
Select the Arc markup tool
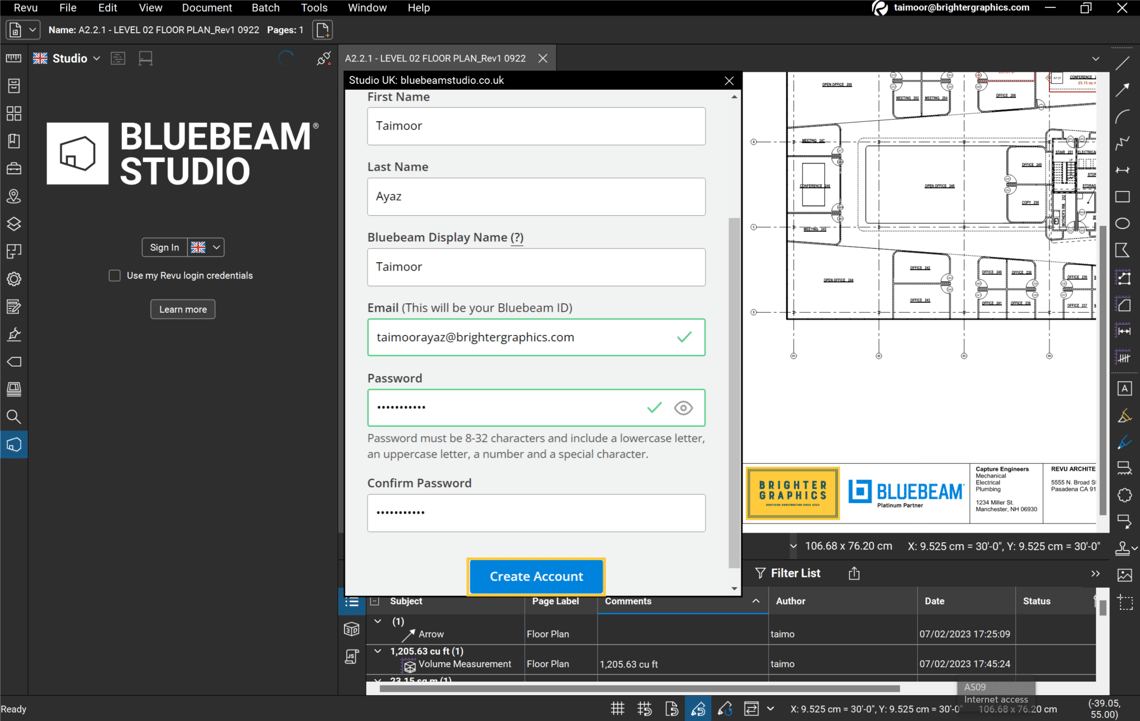click(x=1123, y=116)
